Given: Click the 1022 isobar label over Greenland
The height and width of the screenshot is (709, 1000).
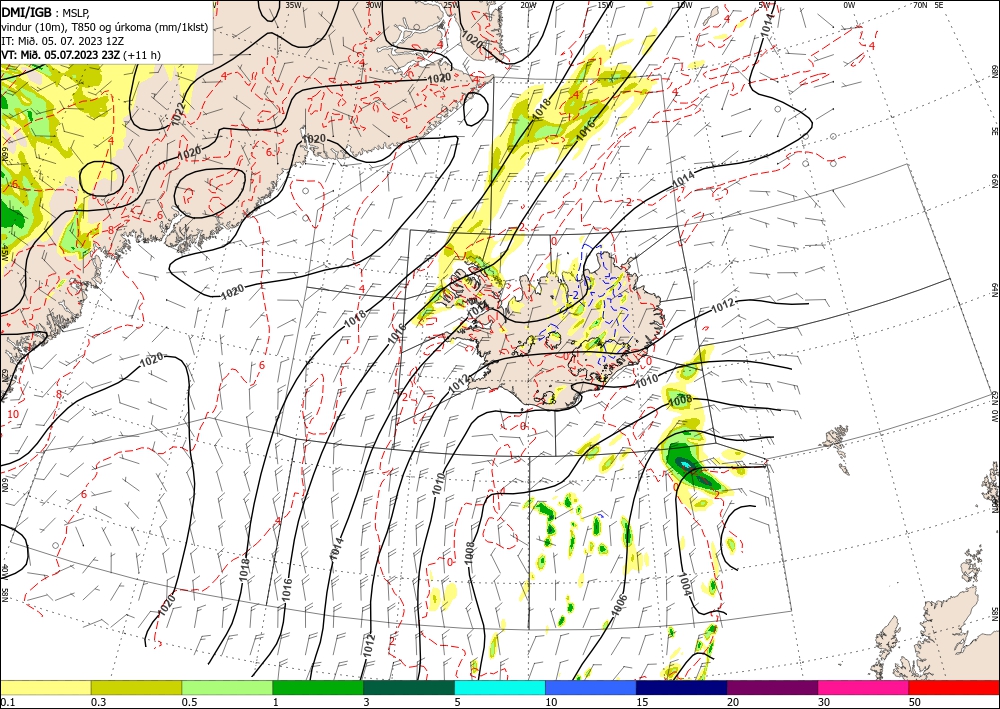Looking at the screenshot, I should (x=178, y=112).
